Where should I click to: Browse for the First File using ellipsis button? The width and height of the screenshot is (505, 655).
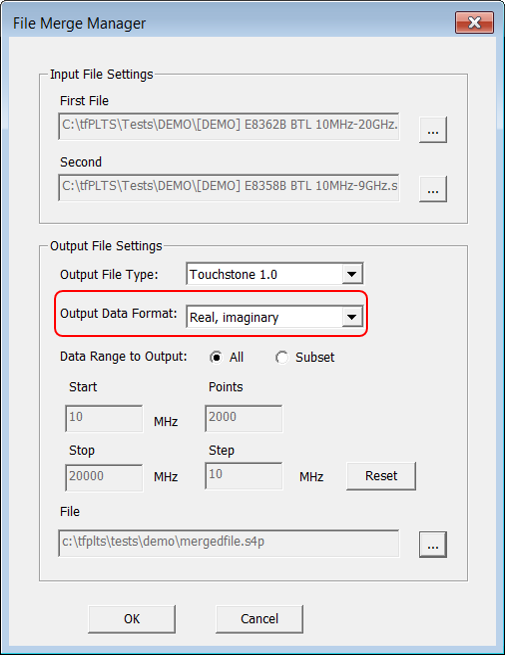(433, 130)
